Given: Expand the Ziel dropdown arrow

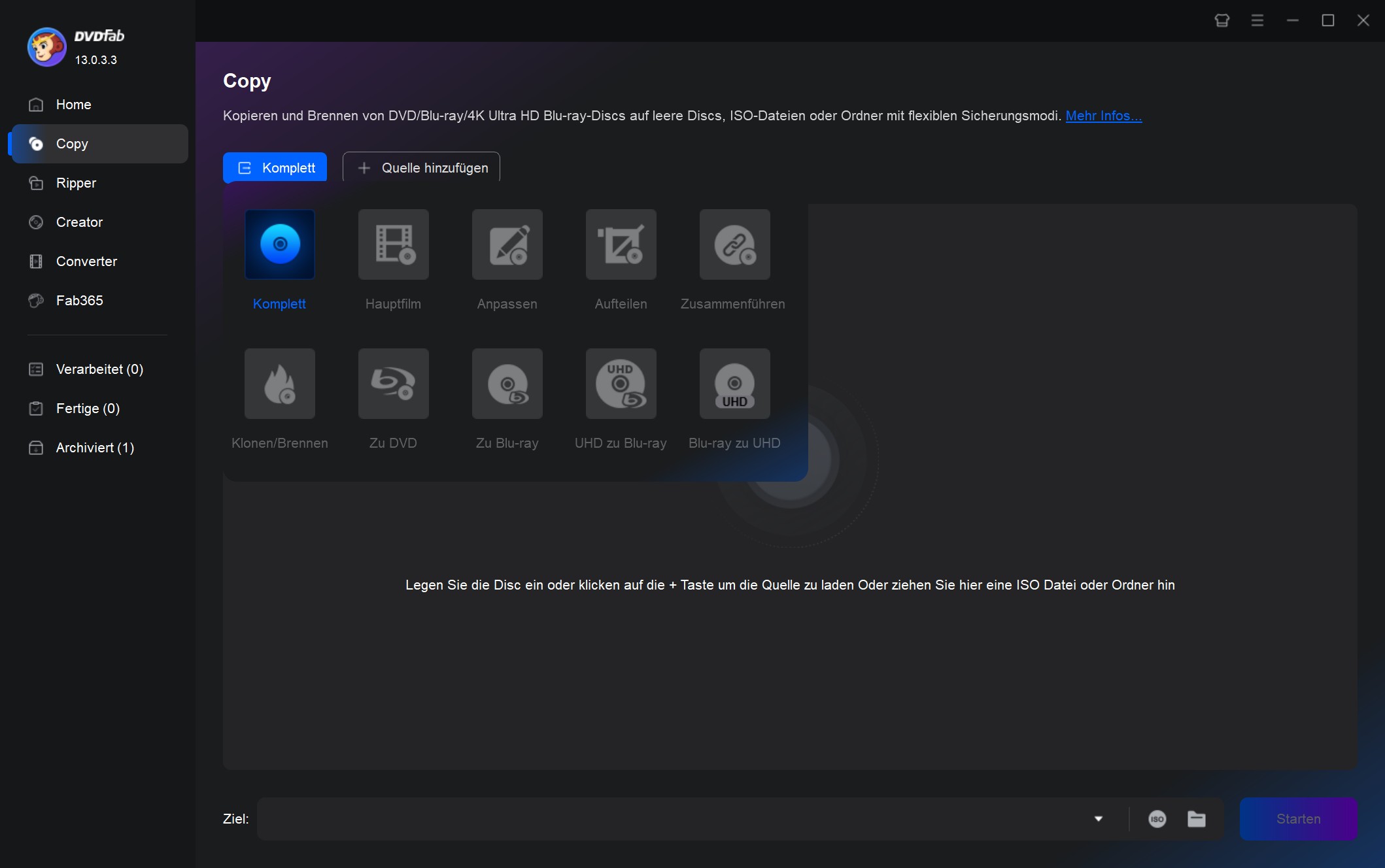Looking at the screenshot, I should [x=1099, y=819].
